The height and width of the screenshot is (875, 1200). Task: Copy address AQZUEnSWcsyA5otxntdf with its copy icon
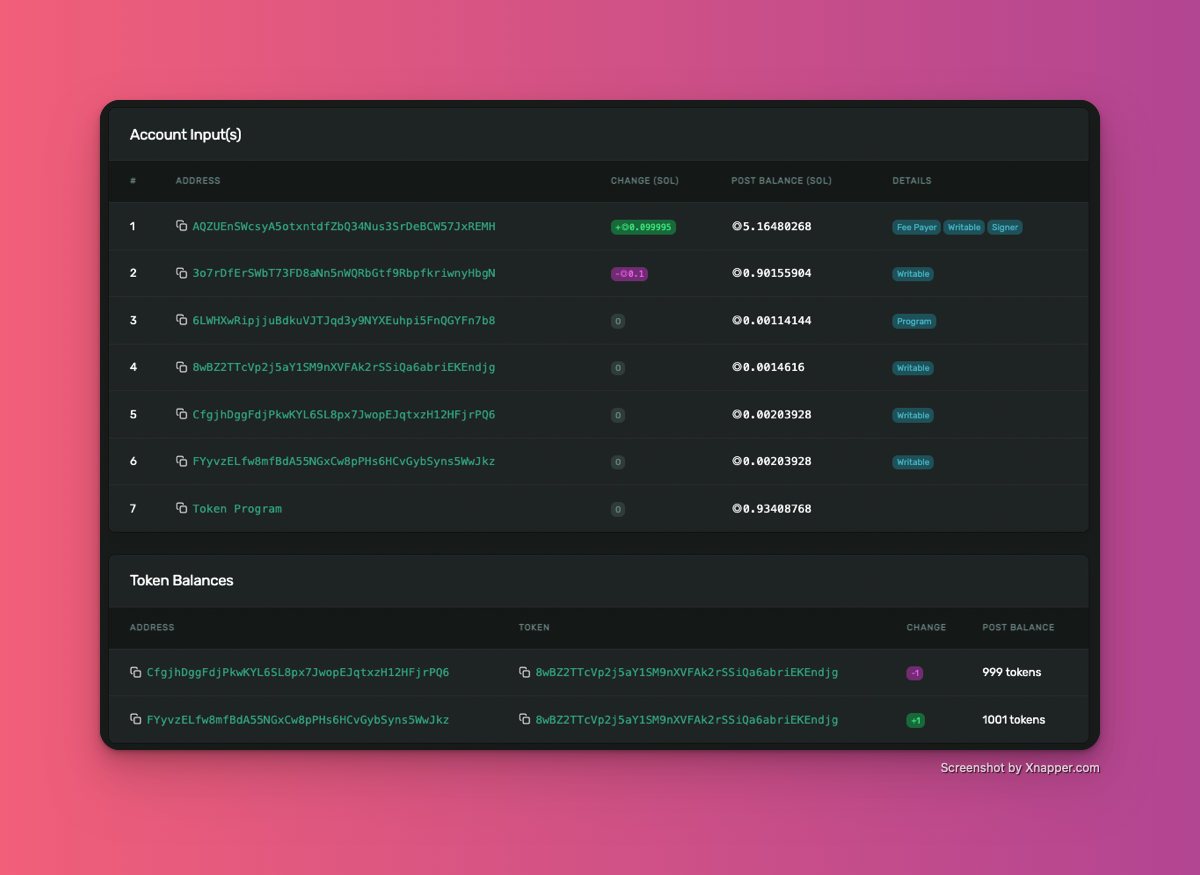click(181, 226)
